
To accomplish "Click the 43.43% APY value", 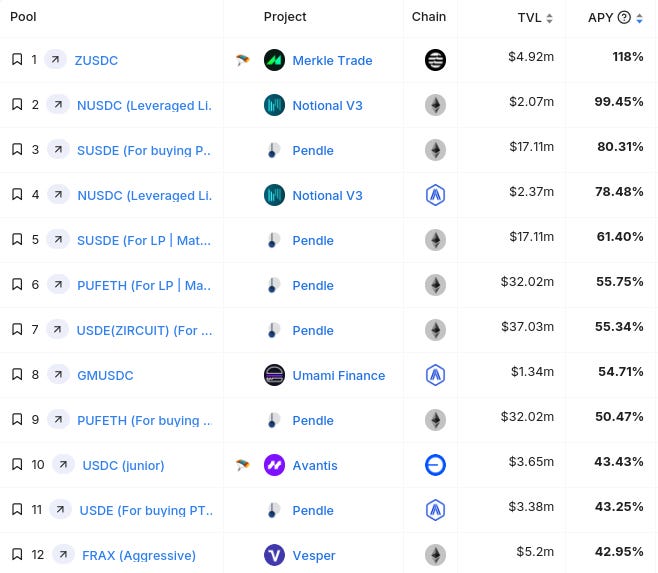I will pyautogui.click(x=619, y=461).
